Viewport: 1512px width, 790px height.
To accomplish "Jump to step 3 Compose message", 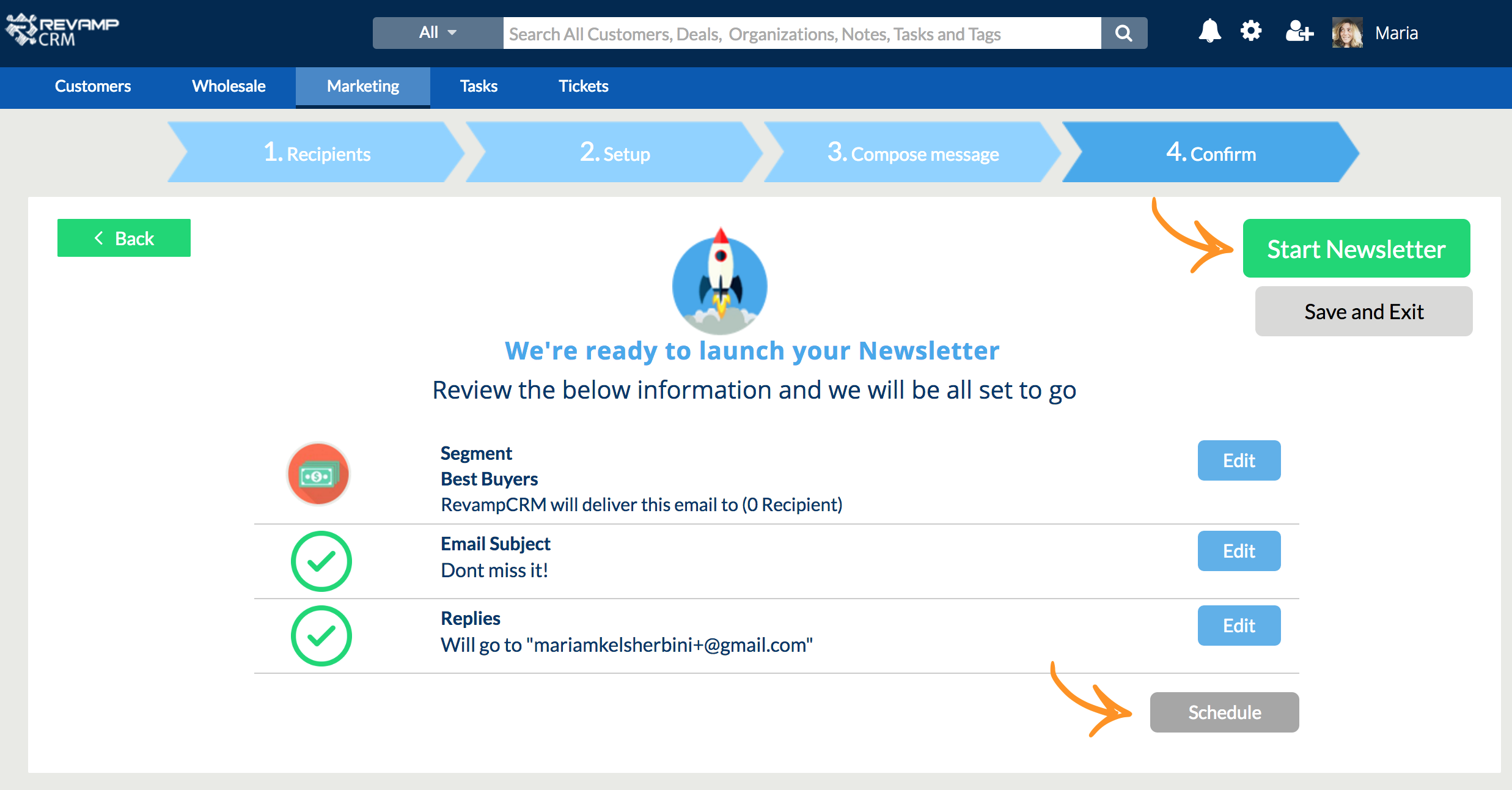I will [912, 153].
